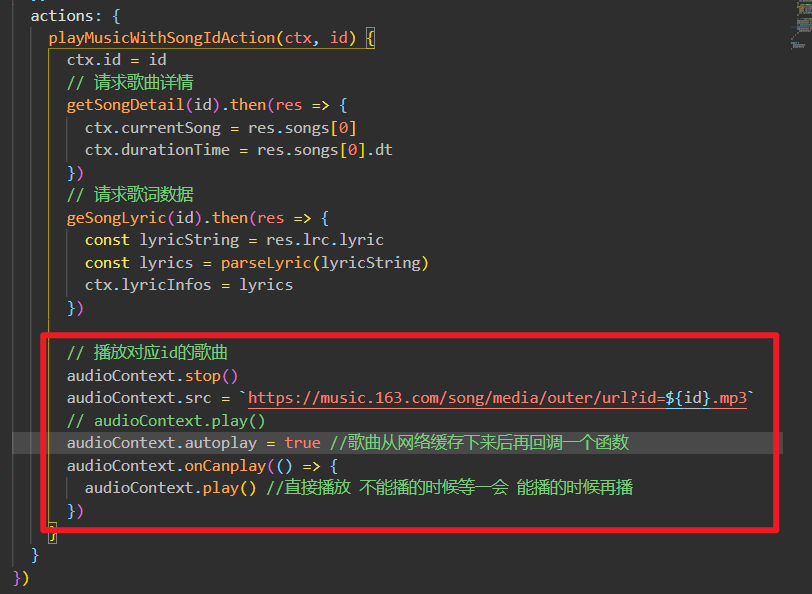Click 'audioContext.autoplay = true' statement
Viewport: 812px width, 594px height.
click(194, 443)
